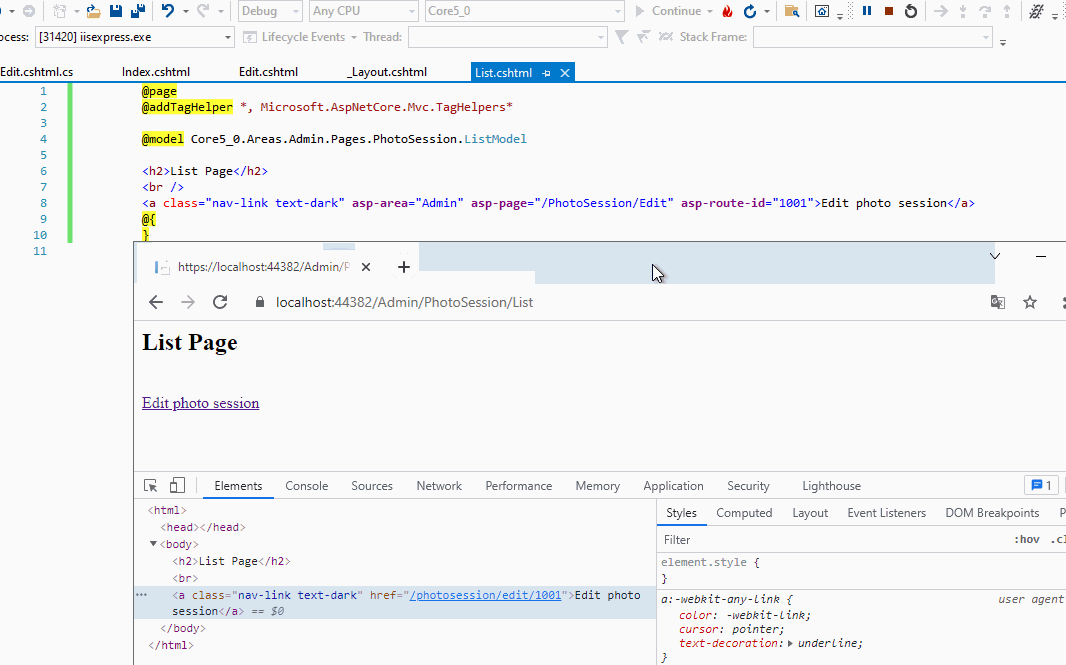
Task: Switch to the Event Listeners tab
Action: 887,513
